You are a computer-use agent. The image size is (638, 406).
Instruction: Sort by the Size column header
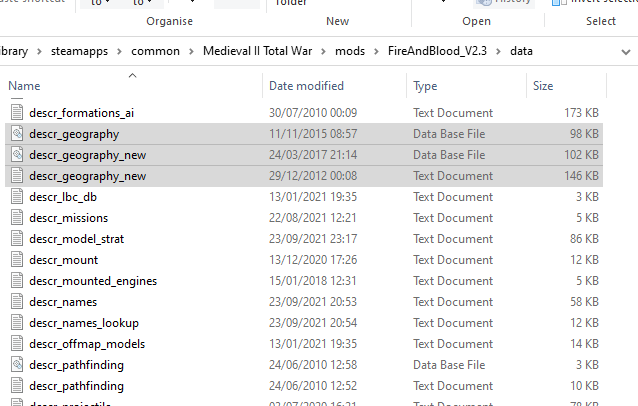pyautogui.click(x=543, y=86)
